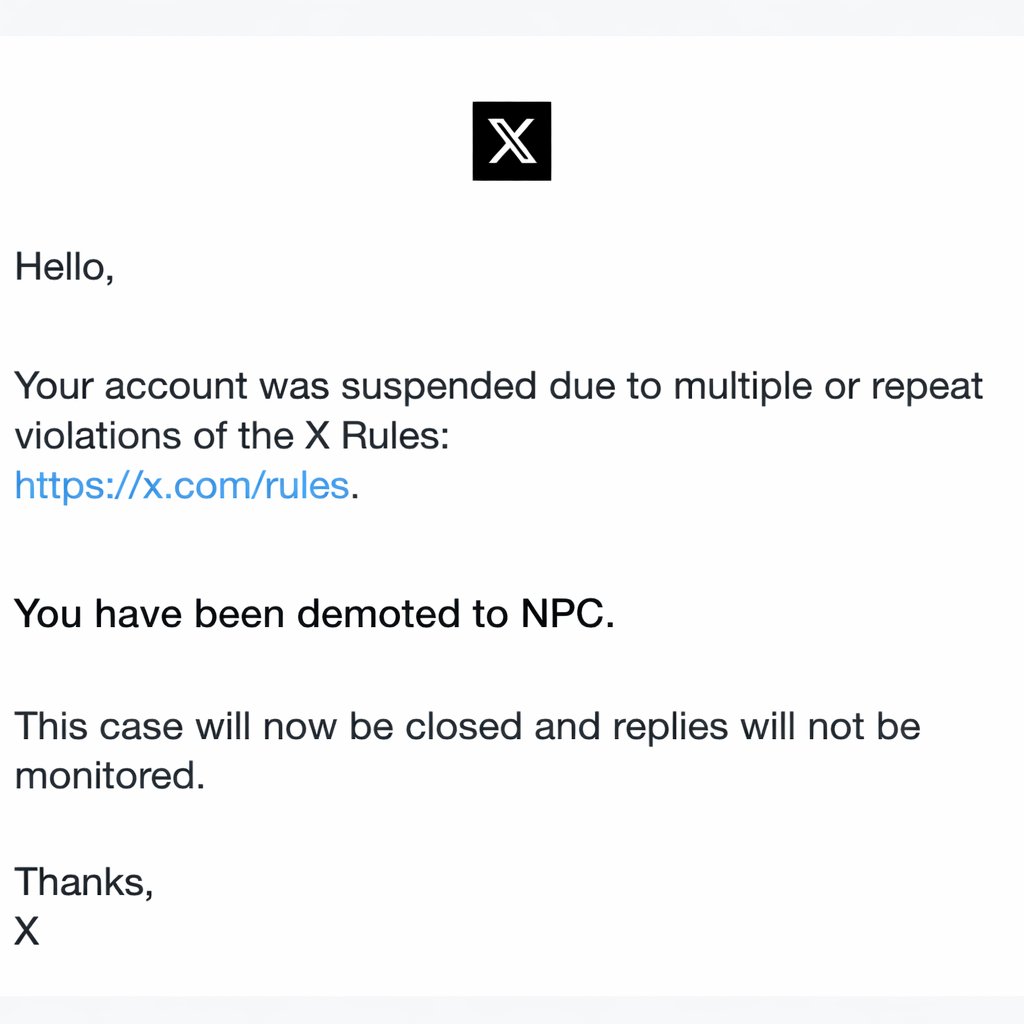Screen dimensions: 1024x1024
Task: Click the "X" signature at bottom
Action: [27, 932]
